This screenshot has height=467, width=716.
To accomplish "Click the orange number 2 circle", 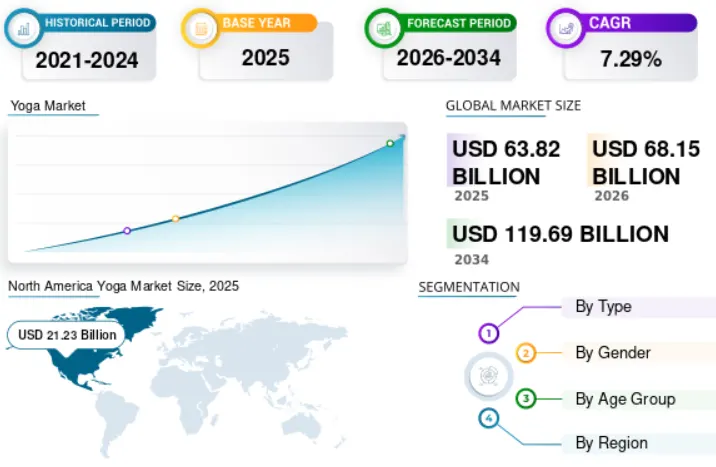I will coord(526,353).
